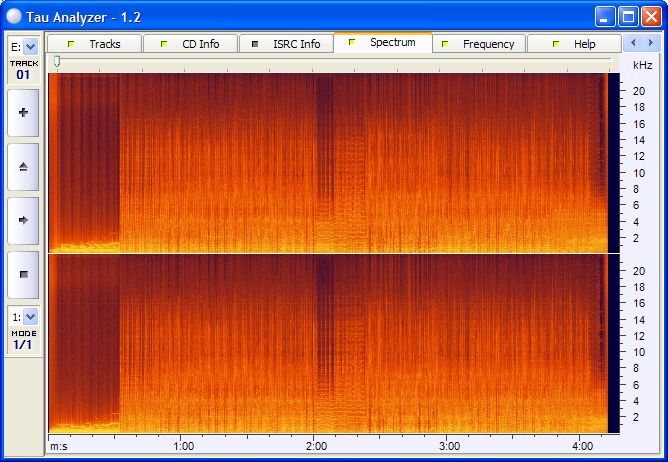Open the Help tab
The image size is (668, 462).
574,44
